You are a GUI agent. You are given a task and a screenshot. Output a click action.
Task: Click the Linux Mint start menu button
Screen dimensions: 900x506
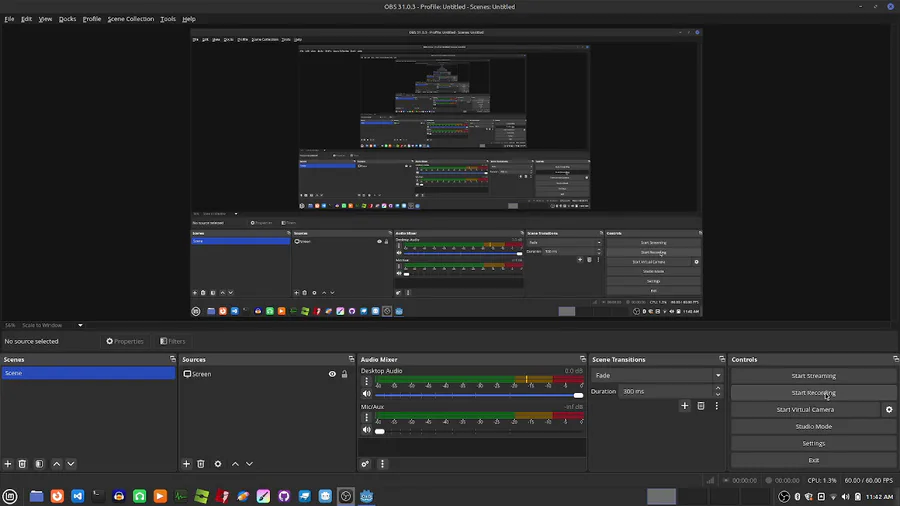click(x=10, y=496)
